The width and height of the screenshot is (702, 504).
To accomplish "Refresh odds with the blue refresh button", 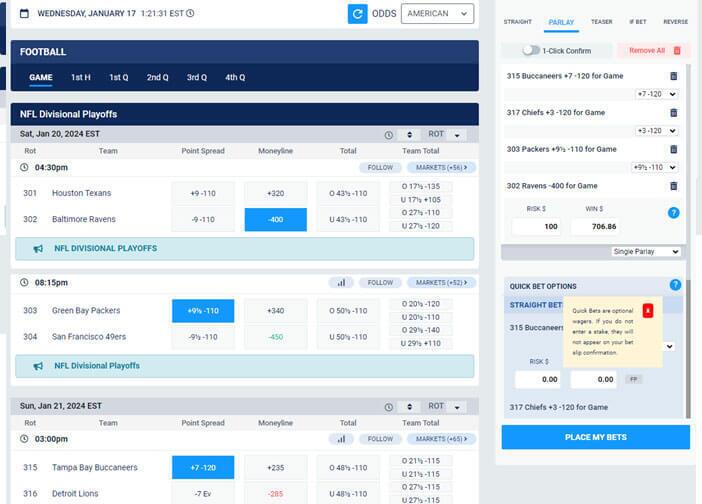I will point(357,14).
